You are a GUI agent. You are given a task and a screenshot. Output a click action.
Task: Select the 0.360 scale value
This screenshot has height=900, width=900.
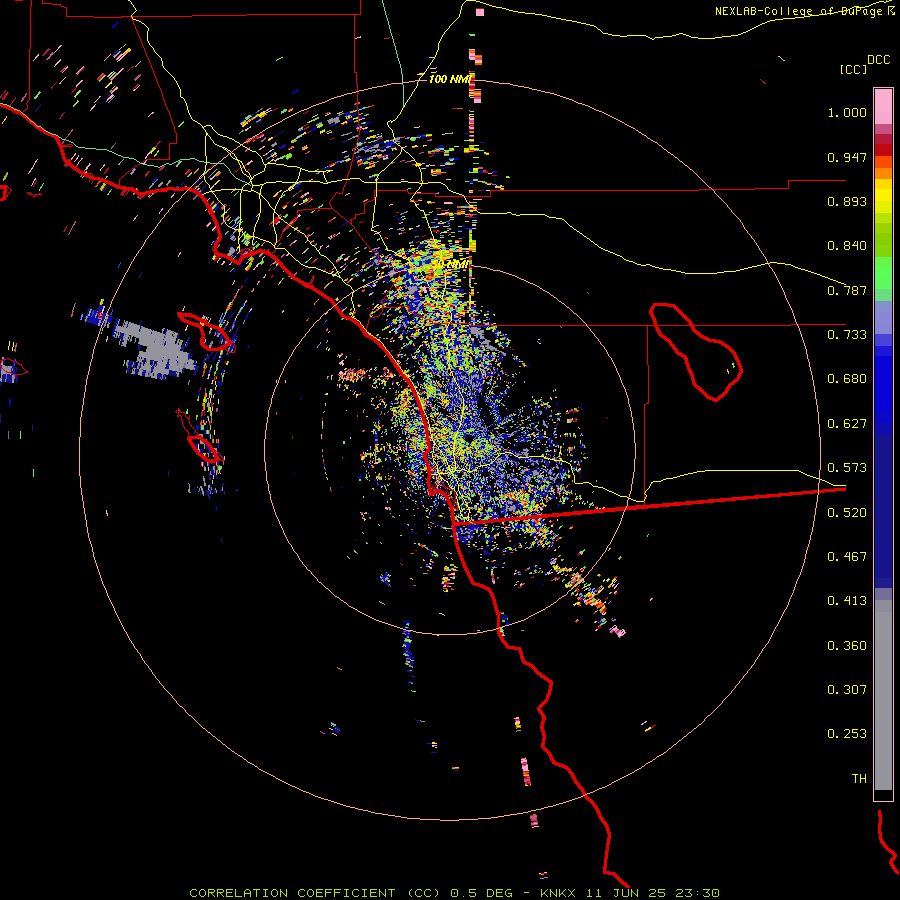[847, 646]
